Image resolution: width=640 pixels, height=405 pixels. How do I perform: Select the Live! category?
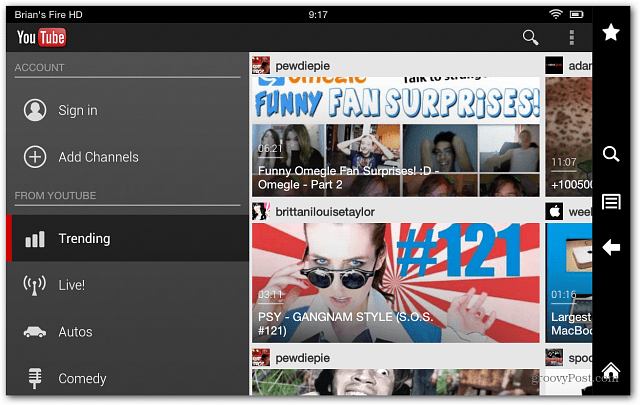click(x=127, y=285)
